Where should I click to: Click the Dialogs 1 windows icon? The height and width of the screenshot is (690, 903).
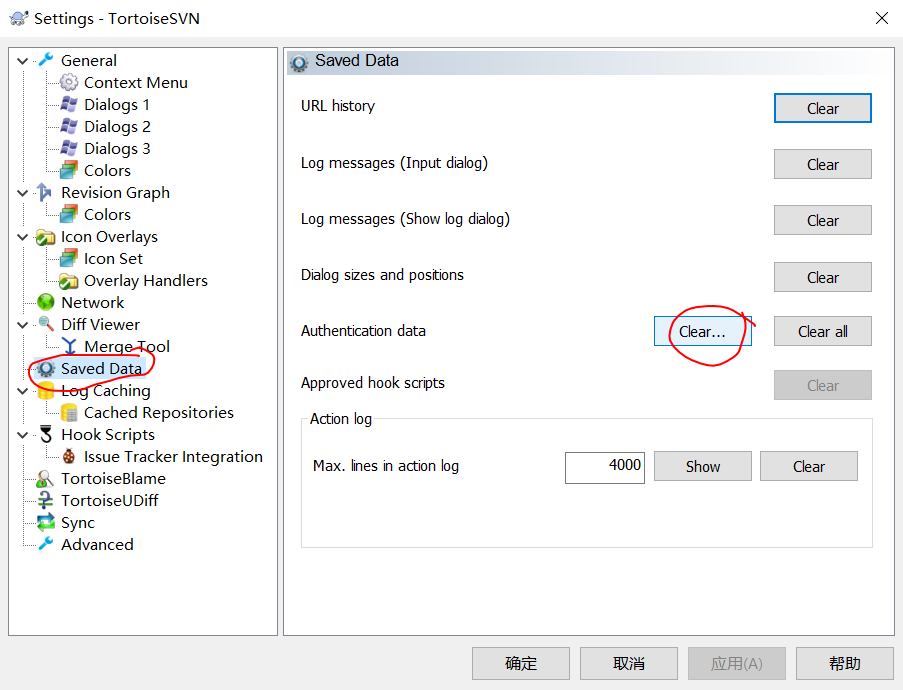point(69,104)
